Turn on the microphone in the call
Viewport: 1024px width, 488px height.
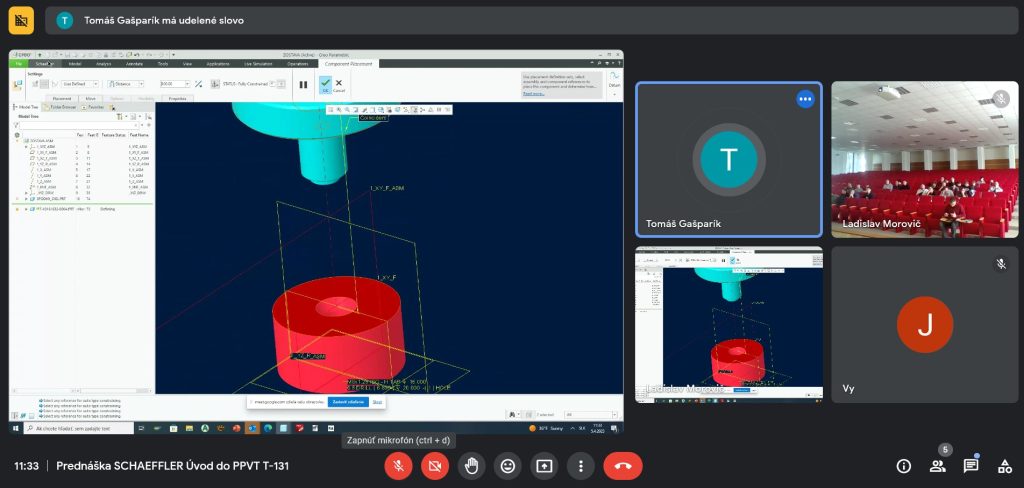[x=398, y=466]
